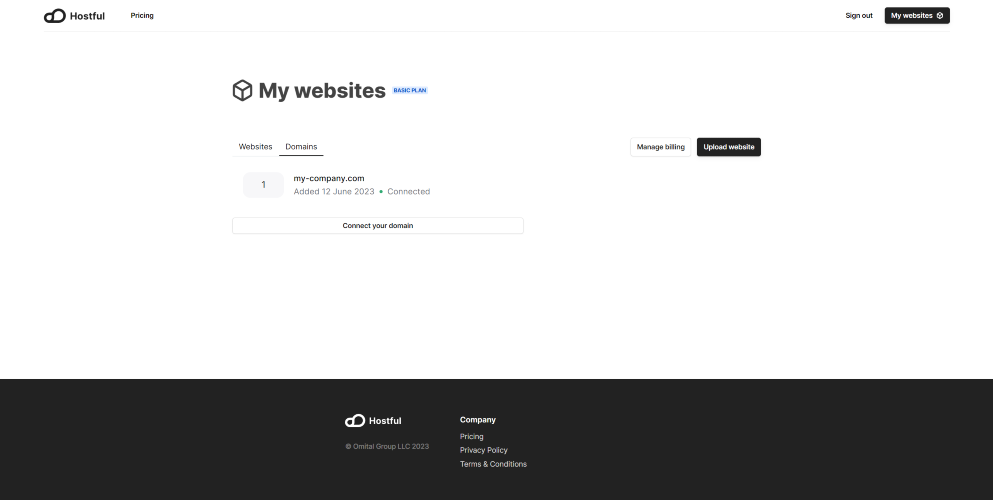
Task: Click the Connected status text
Action: pyautogui.click(x=408, y=192)
